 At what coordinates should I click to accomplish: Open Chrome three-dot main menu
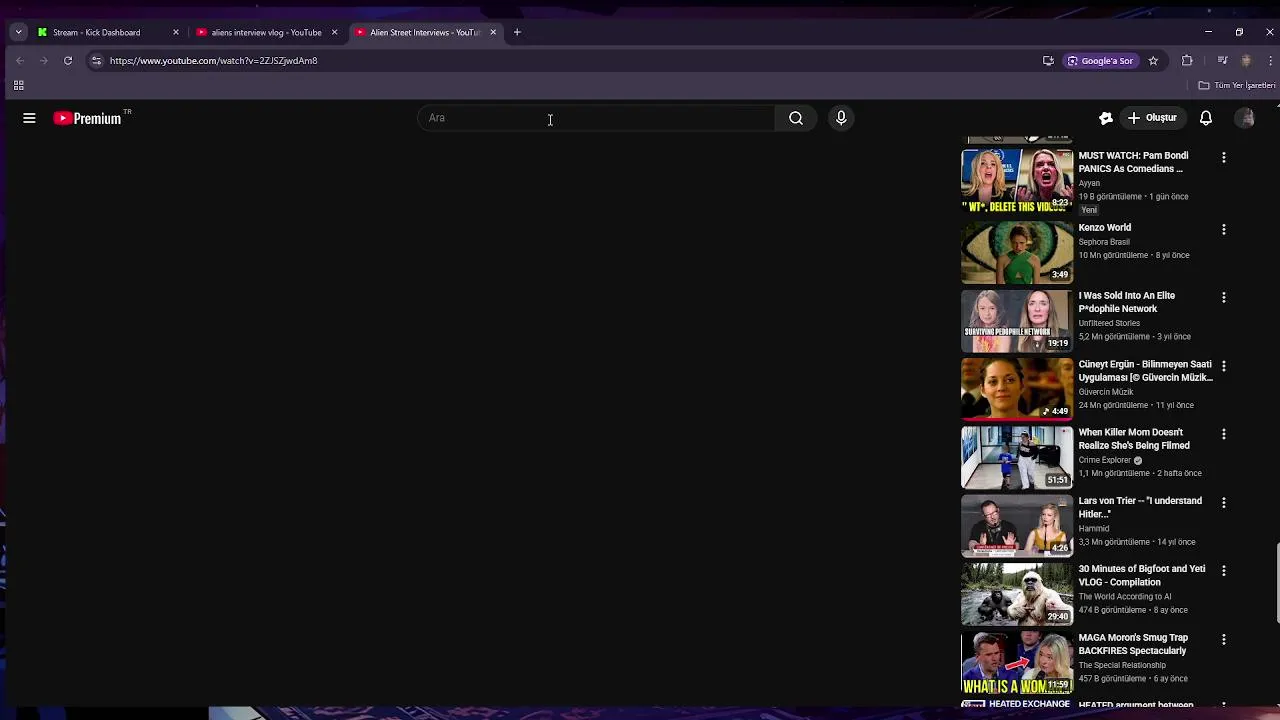[1270, 61]
